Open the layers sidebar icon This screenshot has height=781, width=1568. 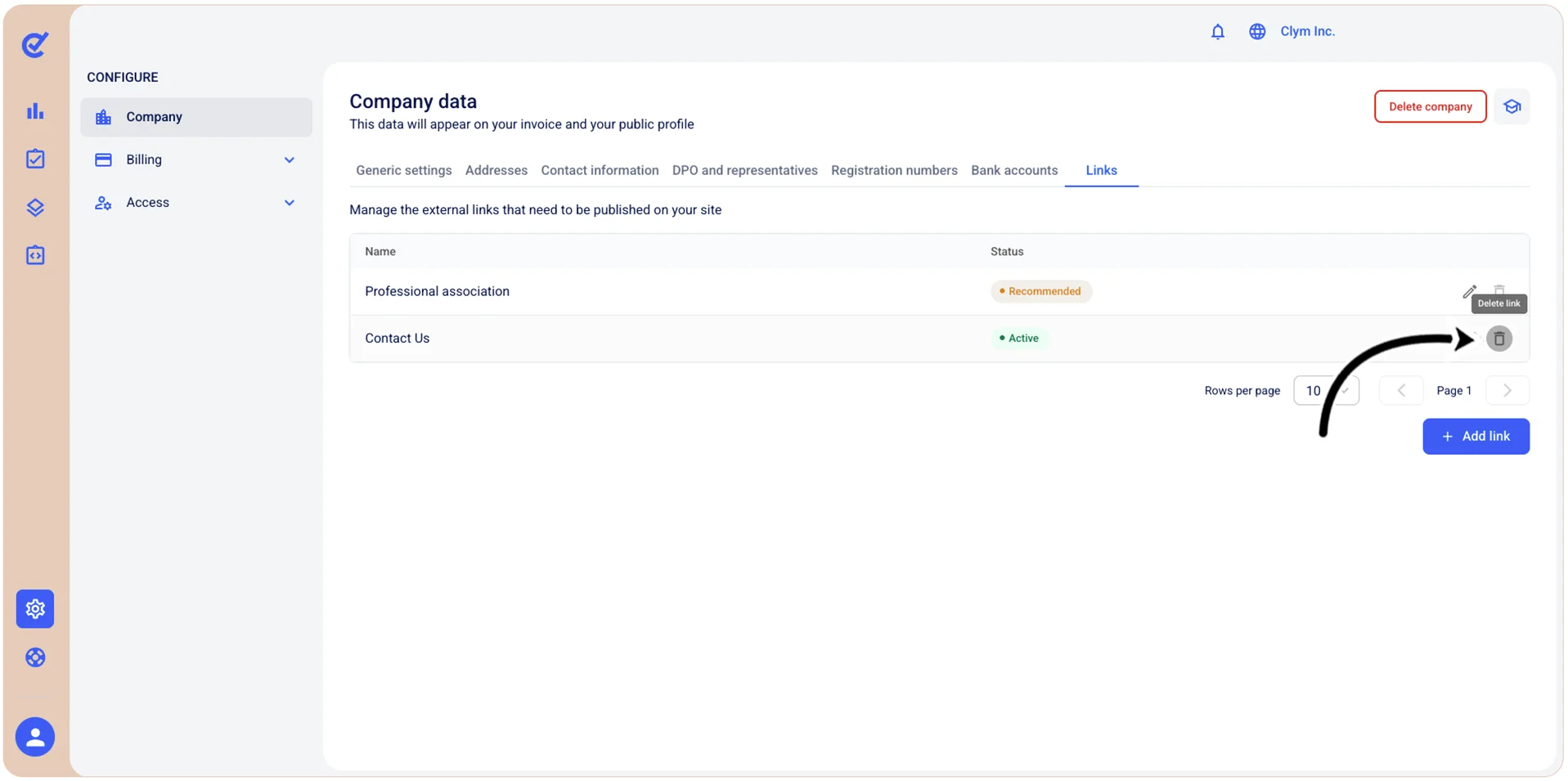[35, 207]
